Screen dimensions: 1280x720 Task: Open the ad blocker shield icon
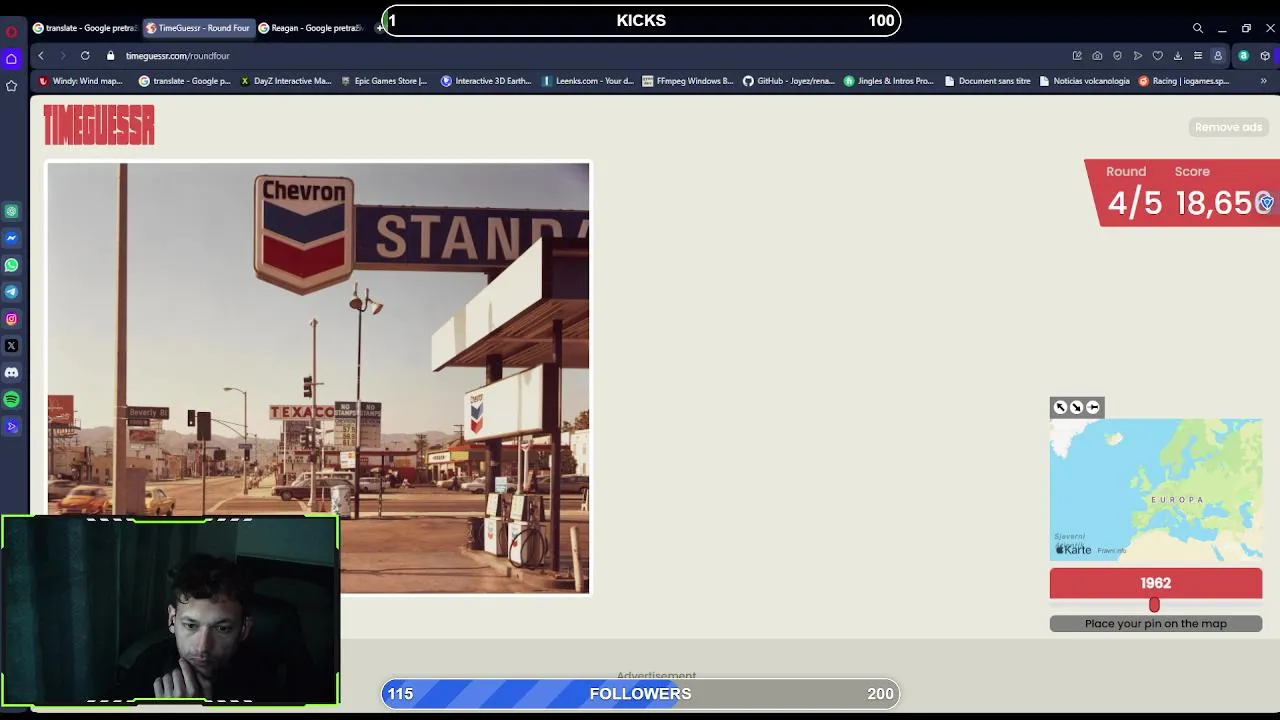(1117, 56)
